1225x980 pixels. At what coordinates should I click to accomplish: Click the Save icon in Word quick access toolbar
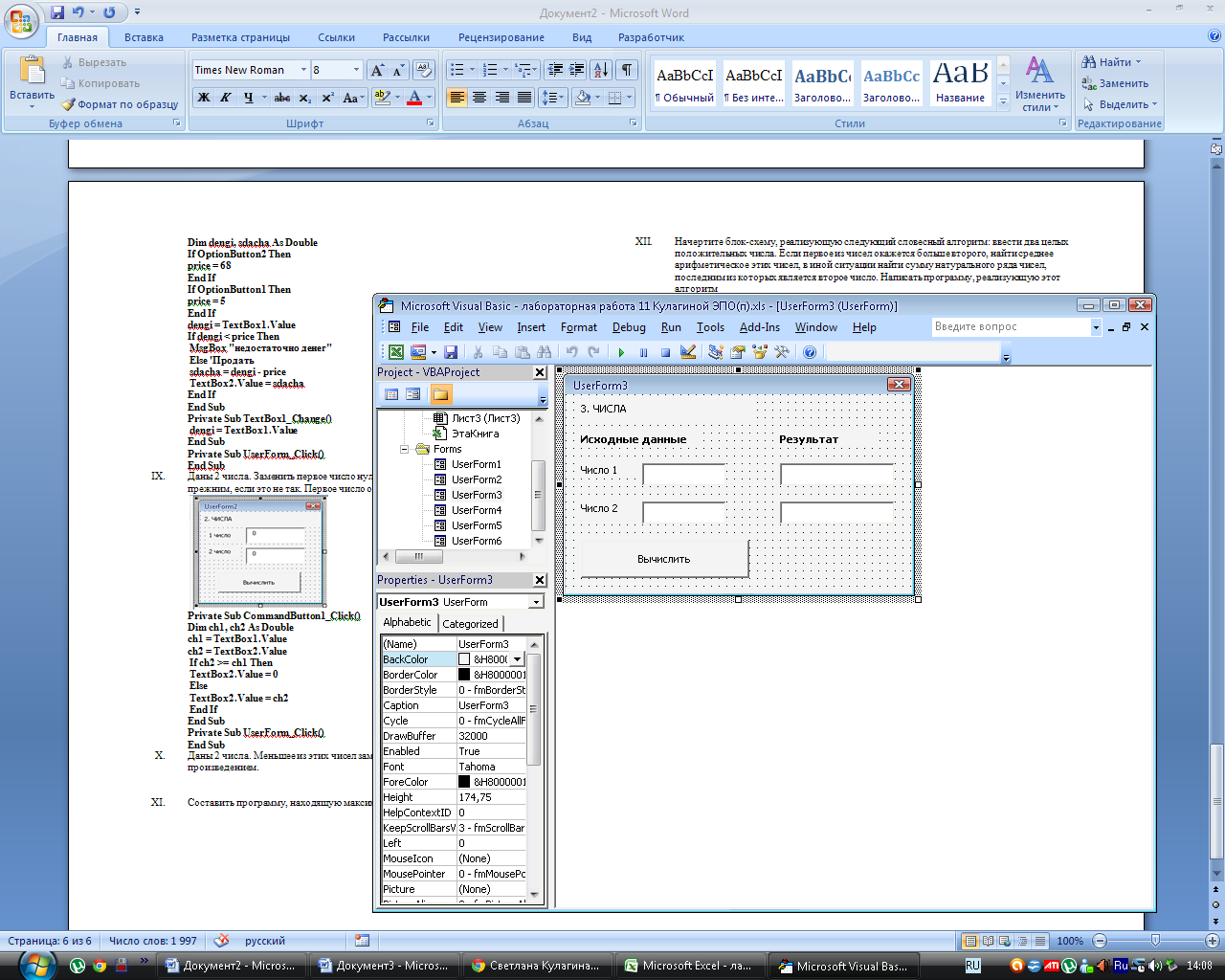click(57, 12)
